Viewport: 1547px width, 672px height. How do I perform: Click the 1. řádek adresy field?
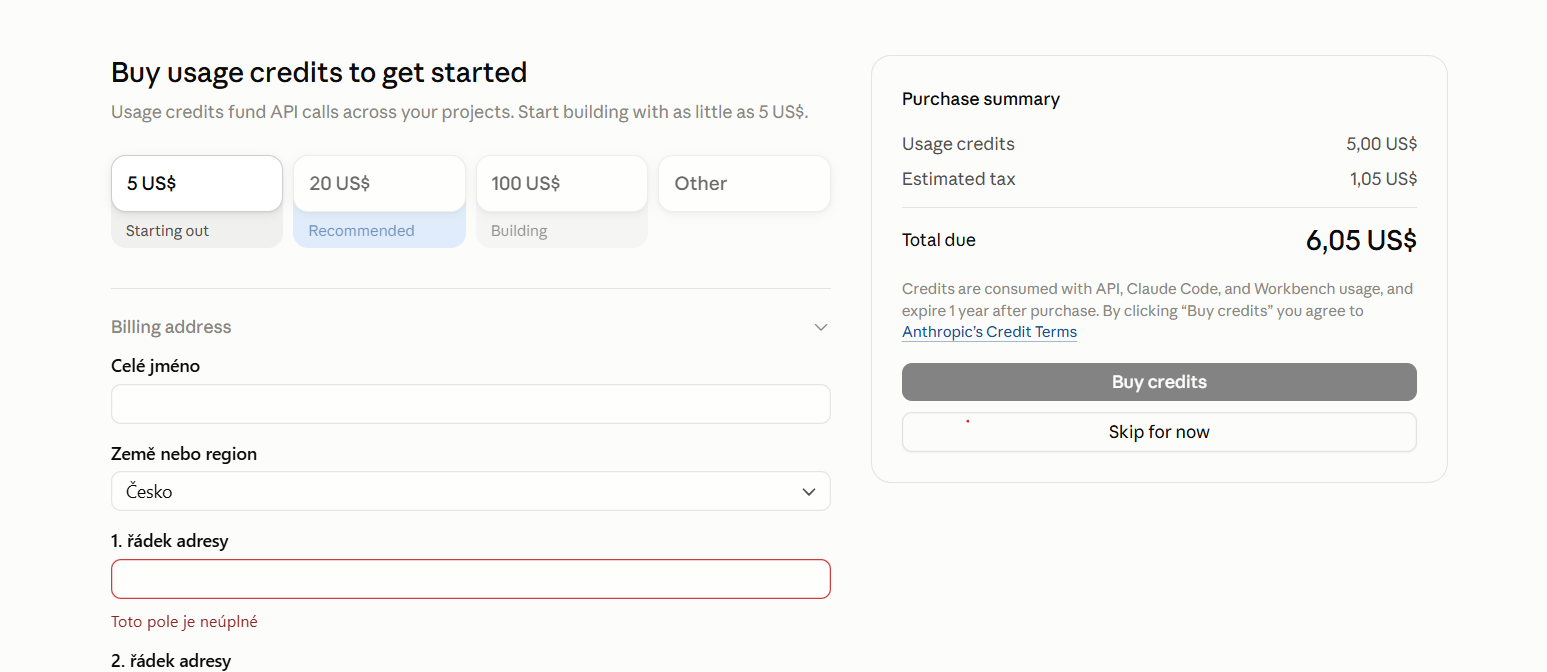tap(471, 579)
